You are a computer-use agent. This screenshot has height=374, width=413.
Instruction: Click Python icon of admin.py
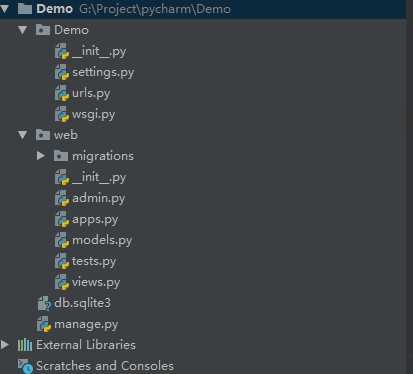(62, 198)
